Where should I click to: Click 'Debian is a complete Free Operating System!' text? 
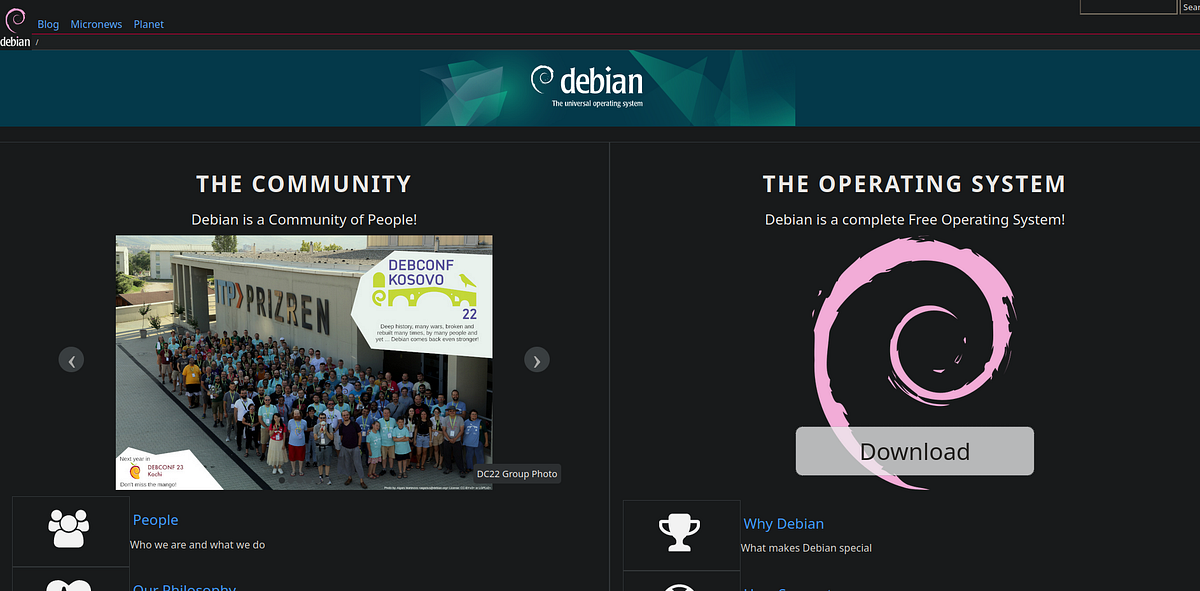915,219
